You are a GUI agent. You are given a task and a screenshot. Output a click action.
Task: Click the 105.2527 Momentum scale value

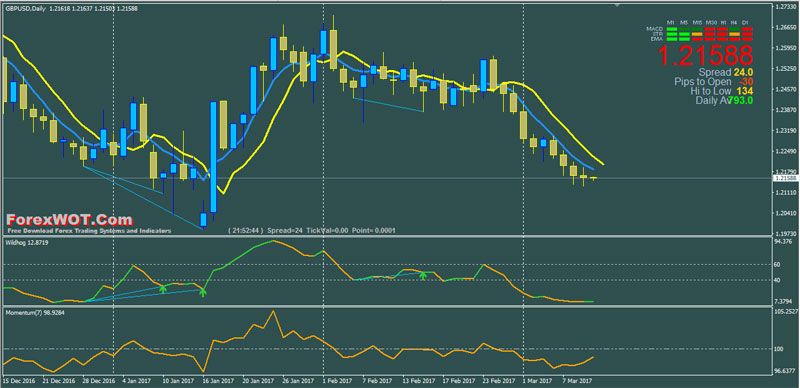coord(785,311)
